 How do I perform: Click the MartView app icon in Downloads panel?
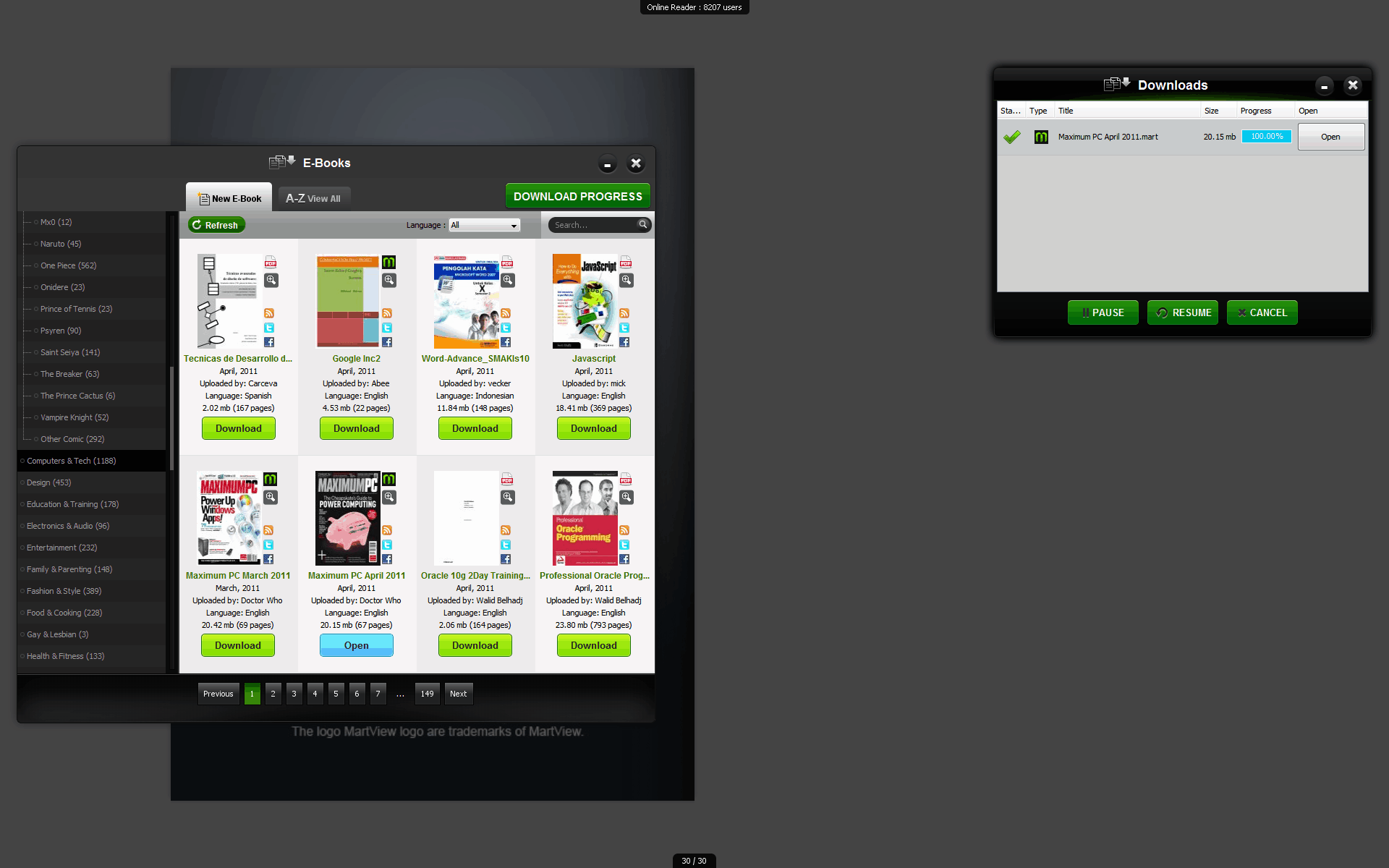coord(1041,137)
